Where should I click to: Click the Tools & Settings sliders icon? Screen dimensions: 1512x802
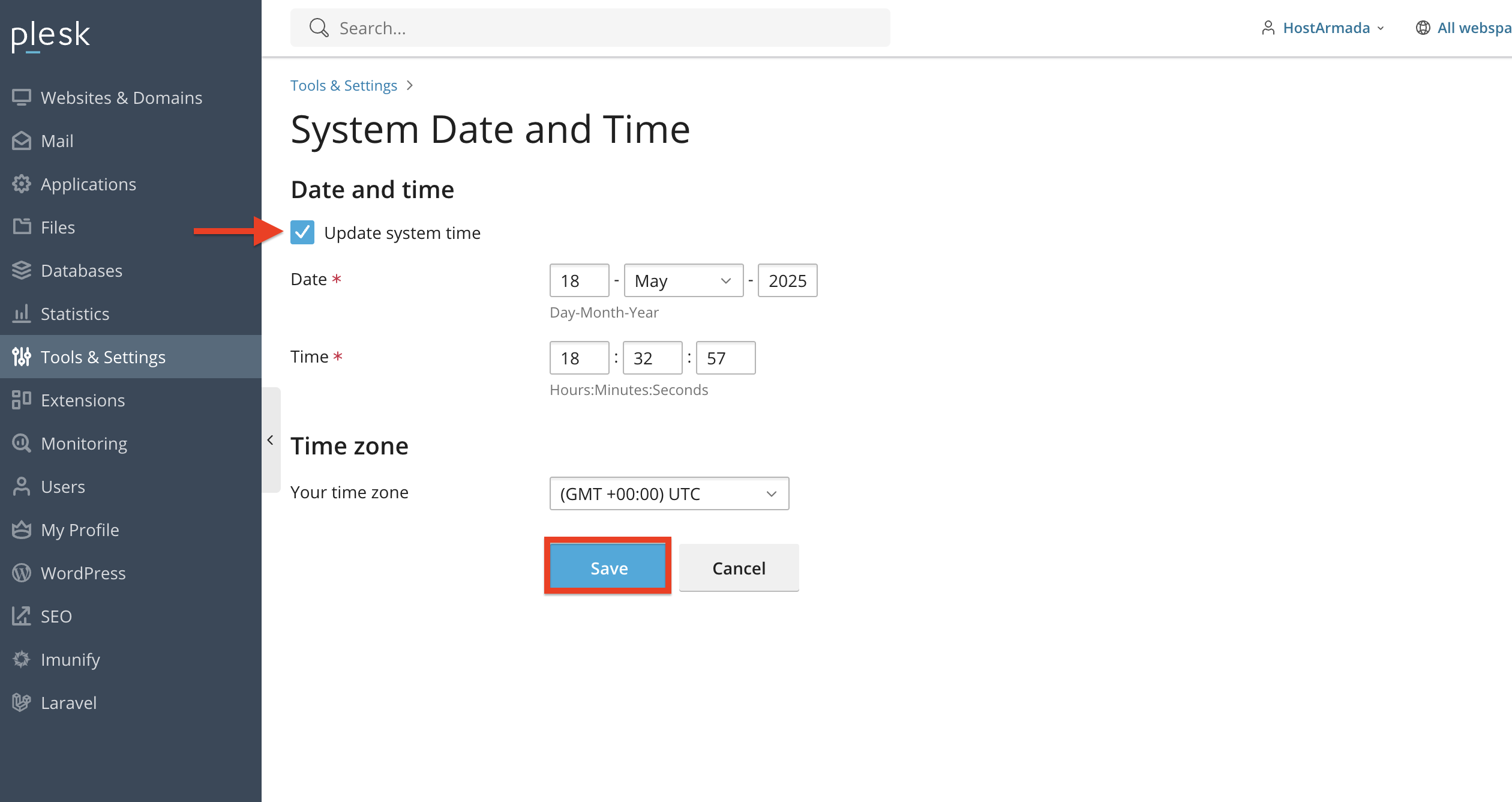point(22,357)
